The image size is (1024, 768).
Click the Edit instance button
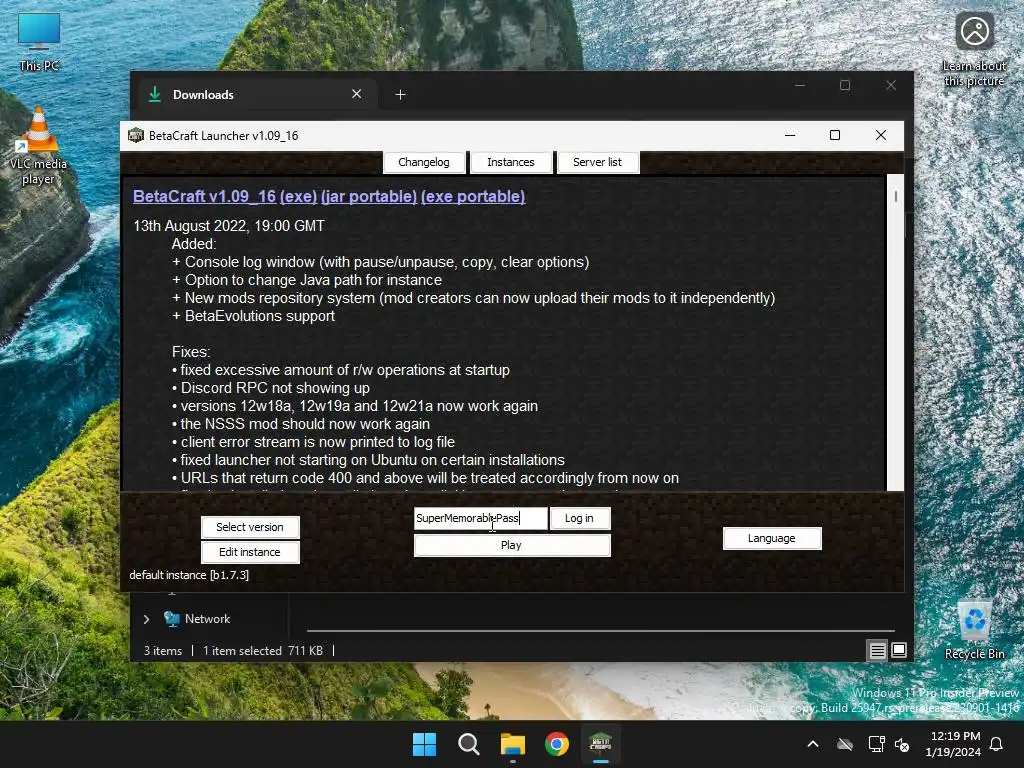pyautogui.click(x=250, y=552)
